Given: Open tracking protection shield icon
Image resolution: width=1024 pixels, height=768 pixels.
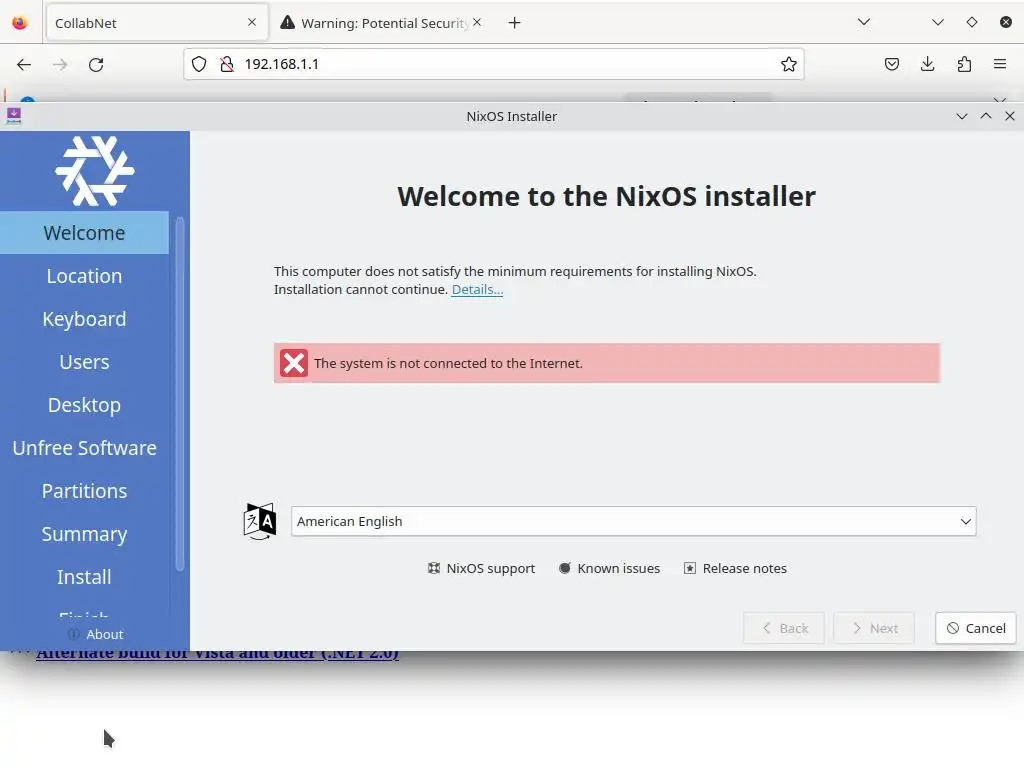Looking at the screenshot, I should coord(199,64).
